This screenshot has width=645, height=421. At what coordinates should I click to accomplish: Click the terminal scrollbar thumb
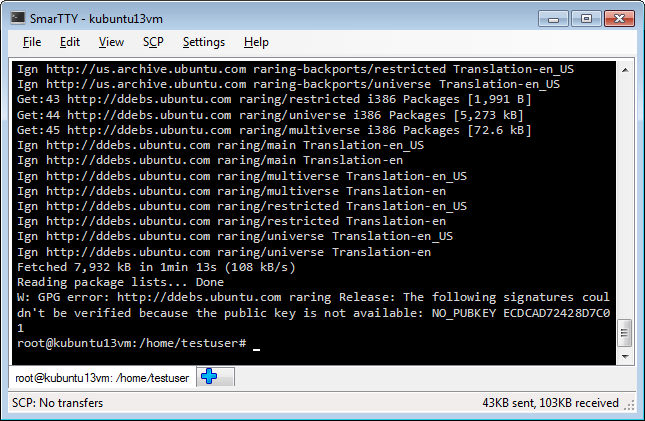tap(624, 333)
